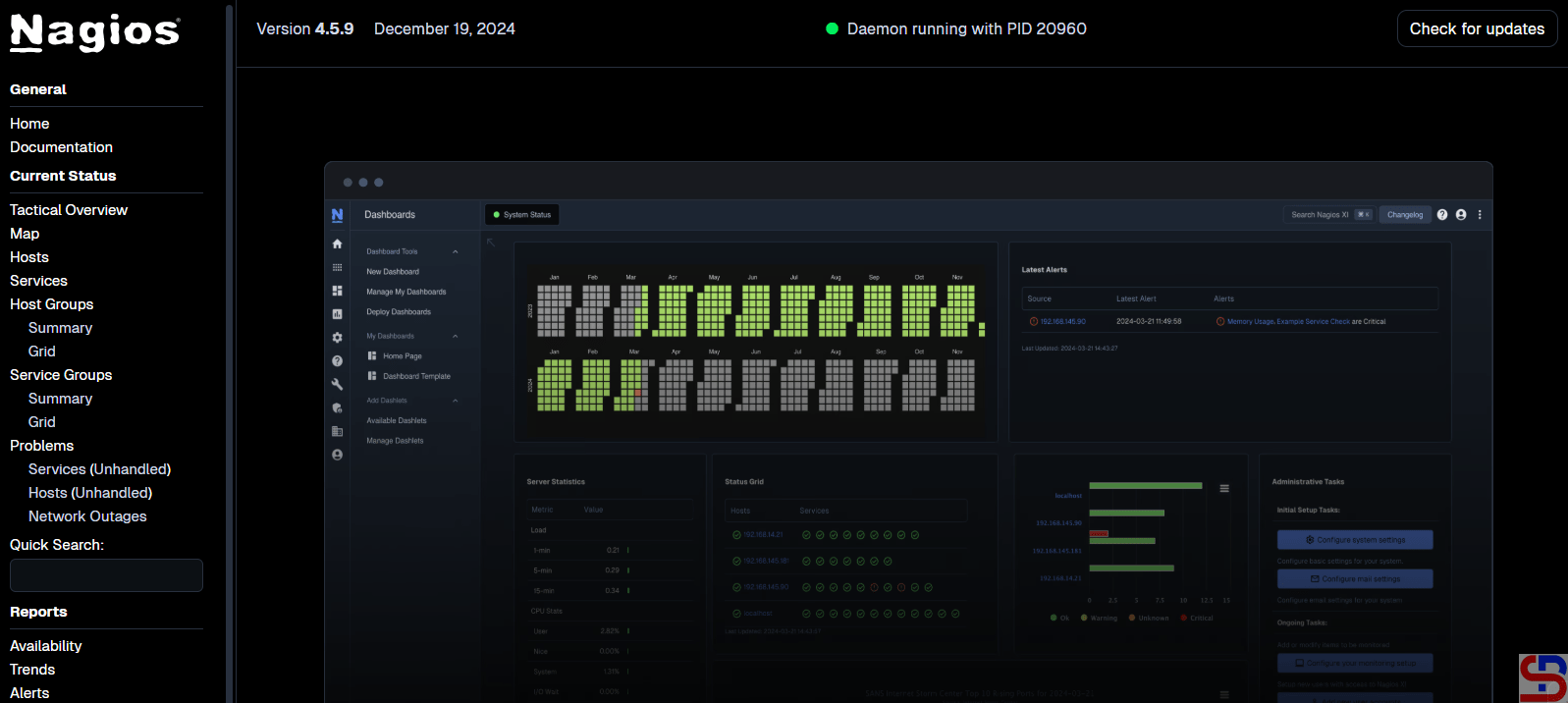1568x703 pixels.
Task: Click the wrench tools icon in the sidebar
Action: pos(337,385)
